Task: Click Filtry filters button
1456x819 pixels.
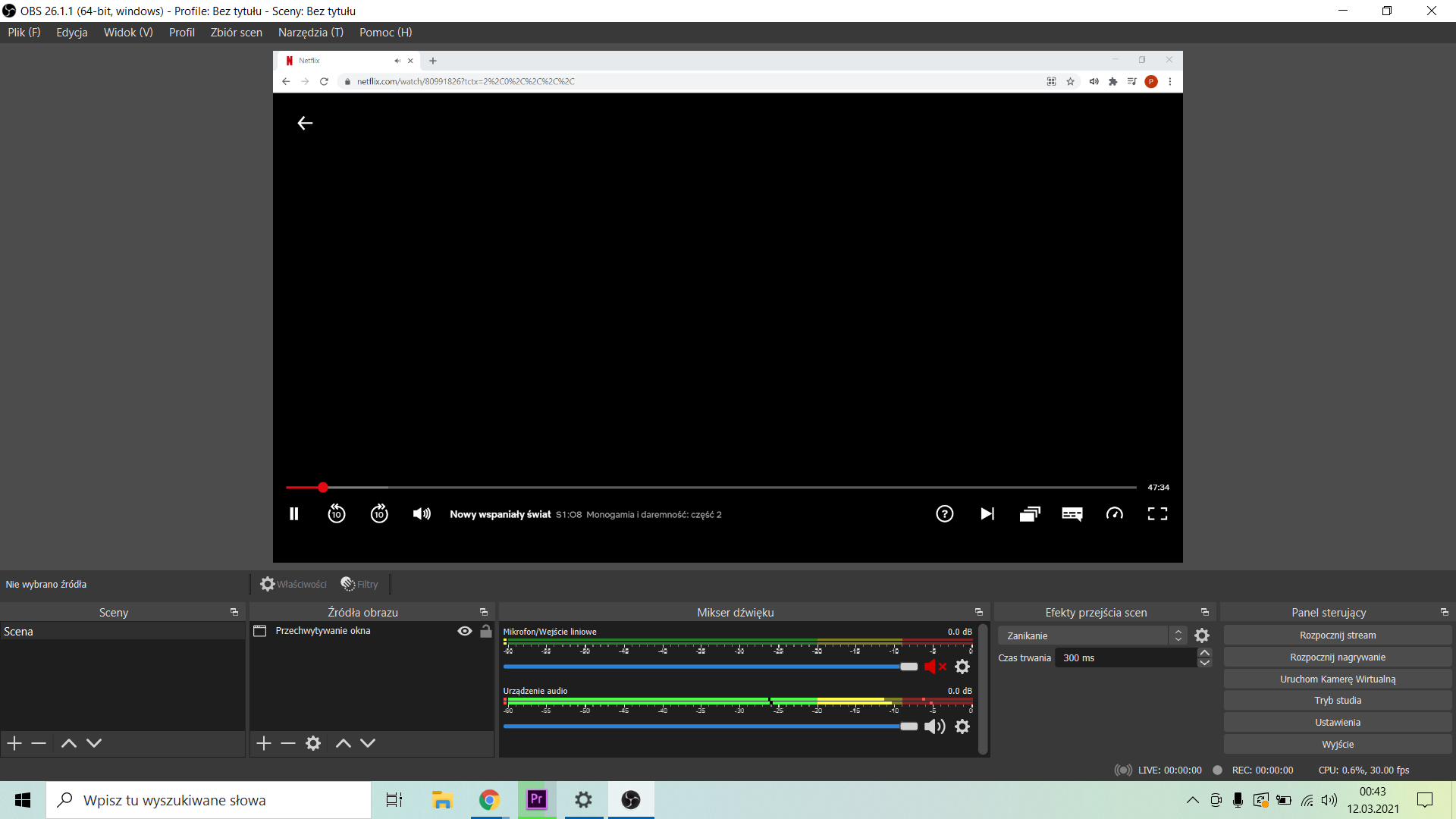Action: (x=359, y=584)
